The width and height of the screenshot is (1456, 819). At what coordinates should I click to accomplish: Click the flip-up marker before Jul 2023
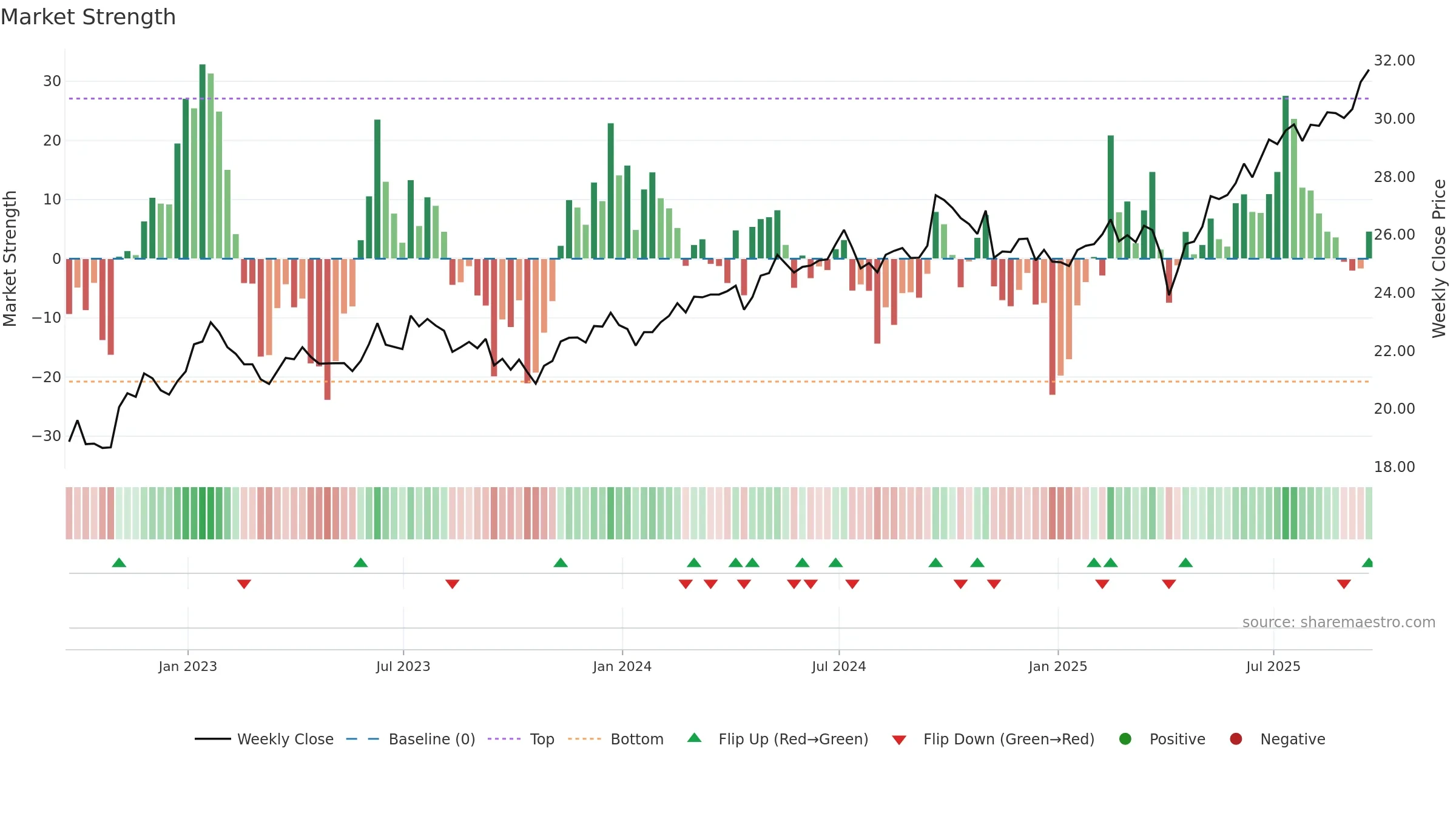[360, 562]
